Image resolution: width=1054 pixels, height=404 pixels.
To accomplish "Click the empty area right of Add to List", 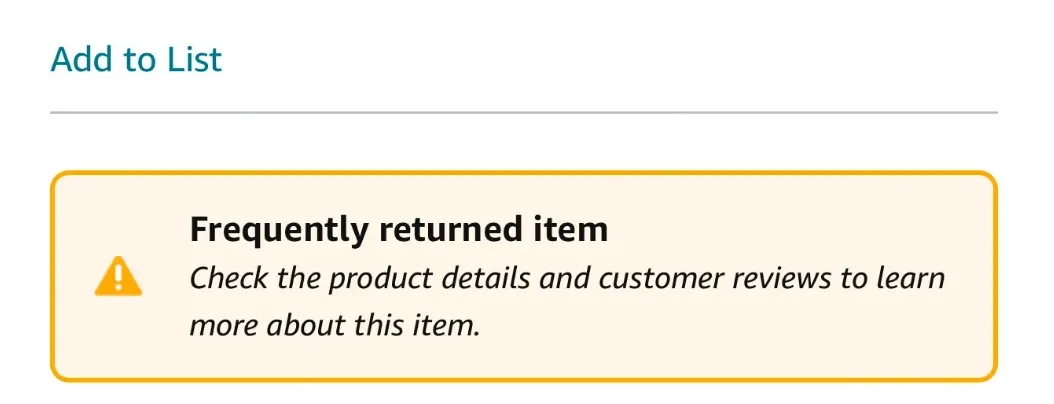I will pos(600,59).
